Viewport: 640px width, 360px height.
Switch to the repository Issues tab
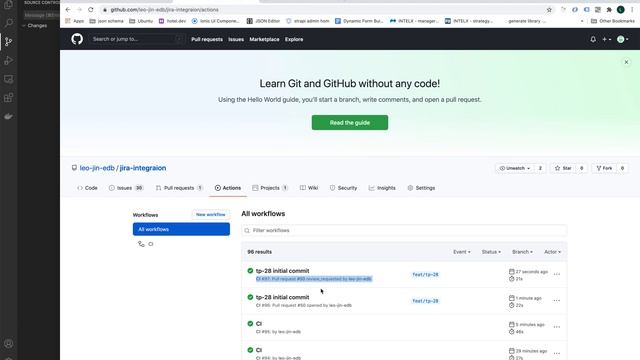click(x=126, y=188)
